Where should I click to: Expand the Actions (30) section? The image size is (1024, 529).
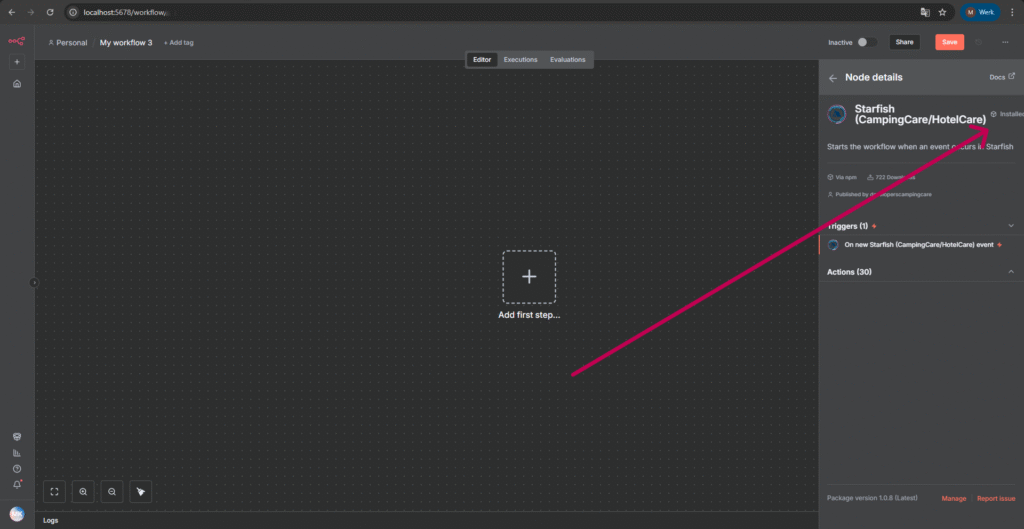tap(1010, 272)
